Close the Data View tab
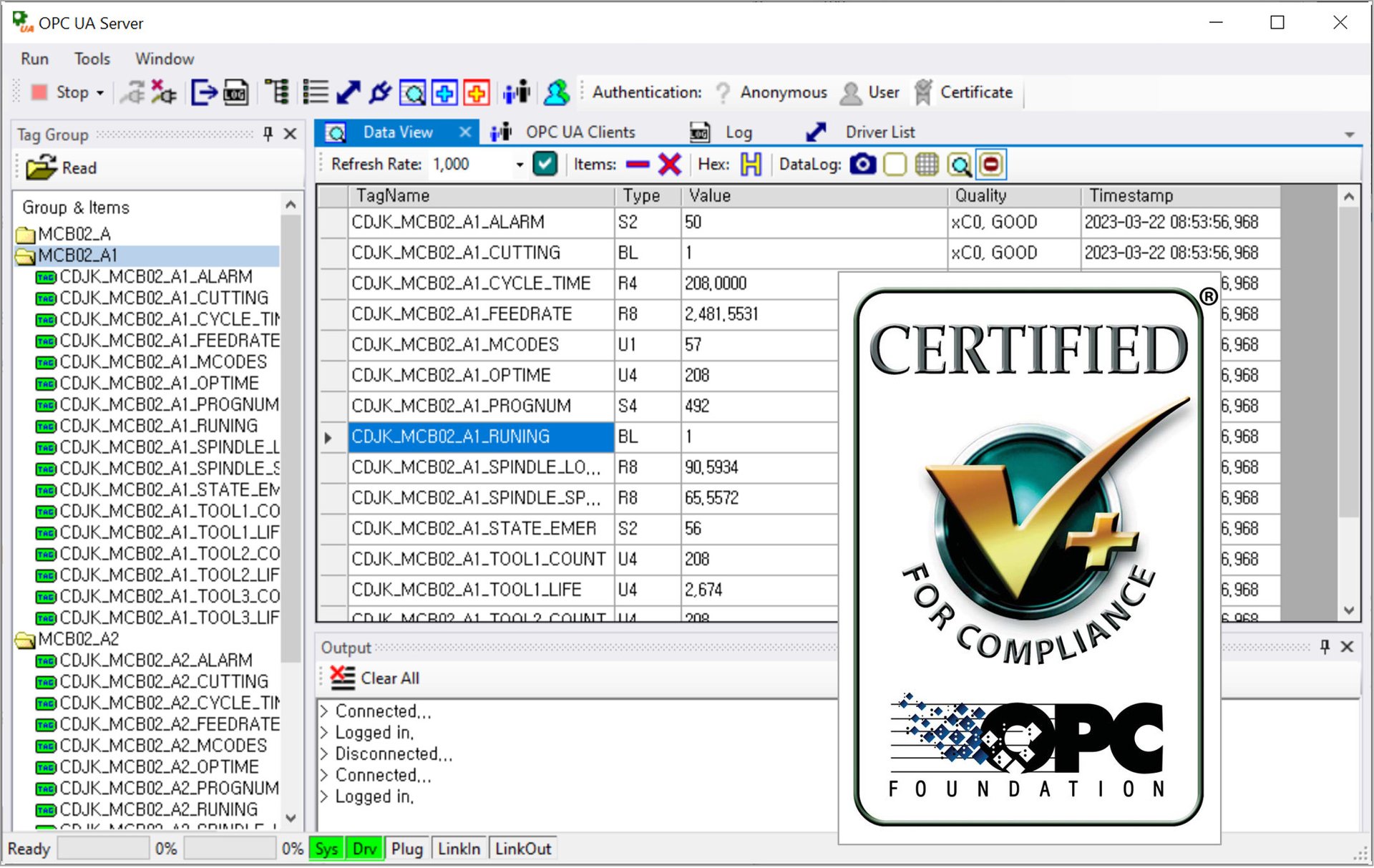1374x868 pixels. click(465, 132)
